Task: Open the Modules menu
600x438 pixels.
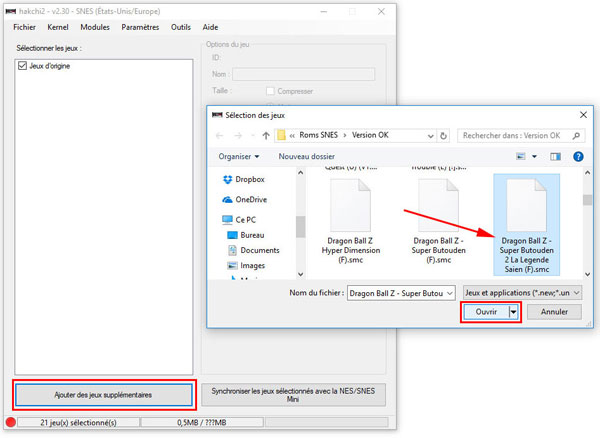Action: tap(95, 27)
